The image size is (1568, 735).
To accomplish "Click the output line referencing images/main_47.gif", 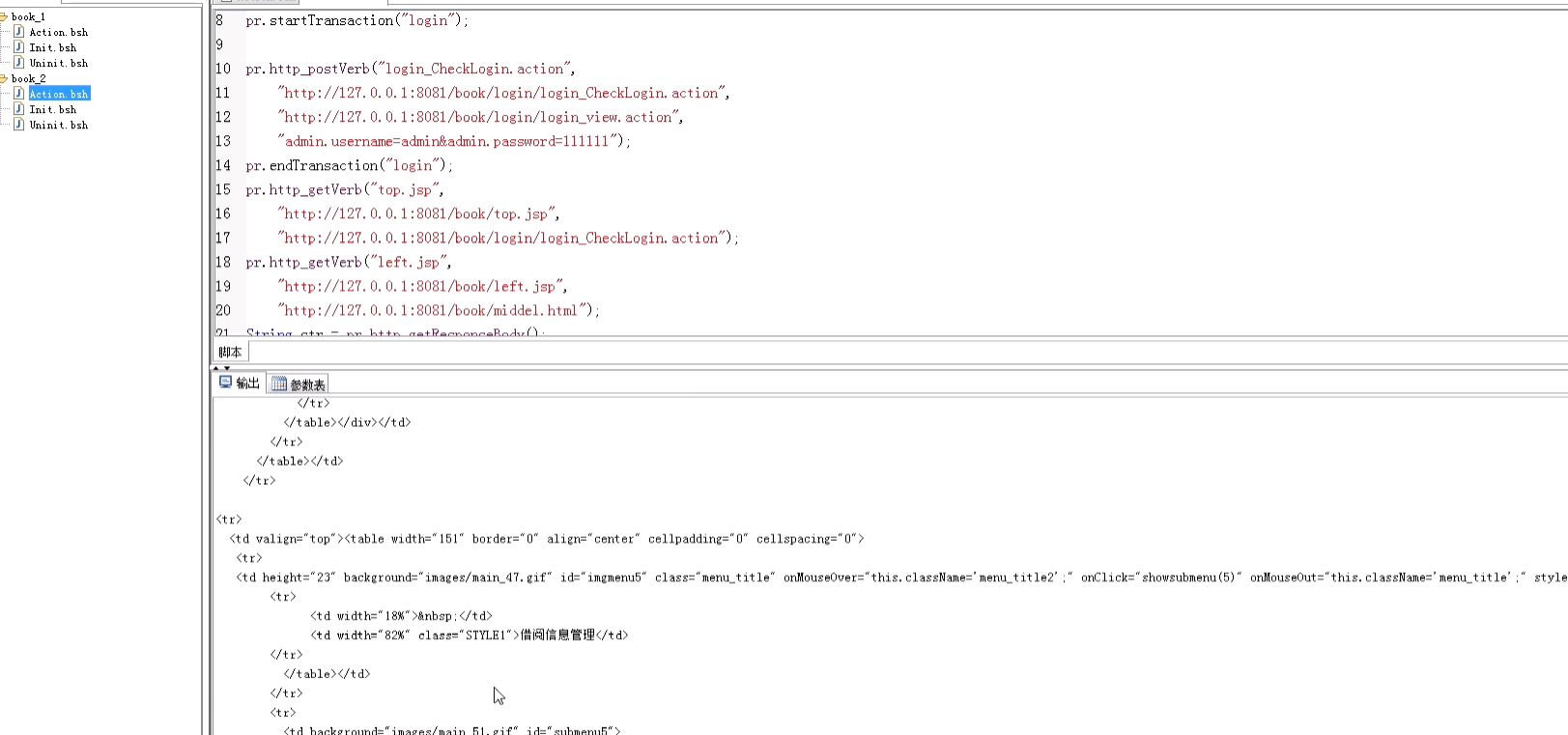I will pos(901,578).
